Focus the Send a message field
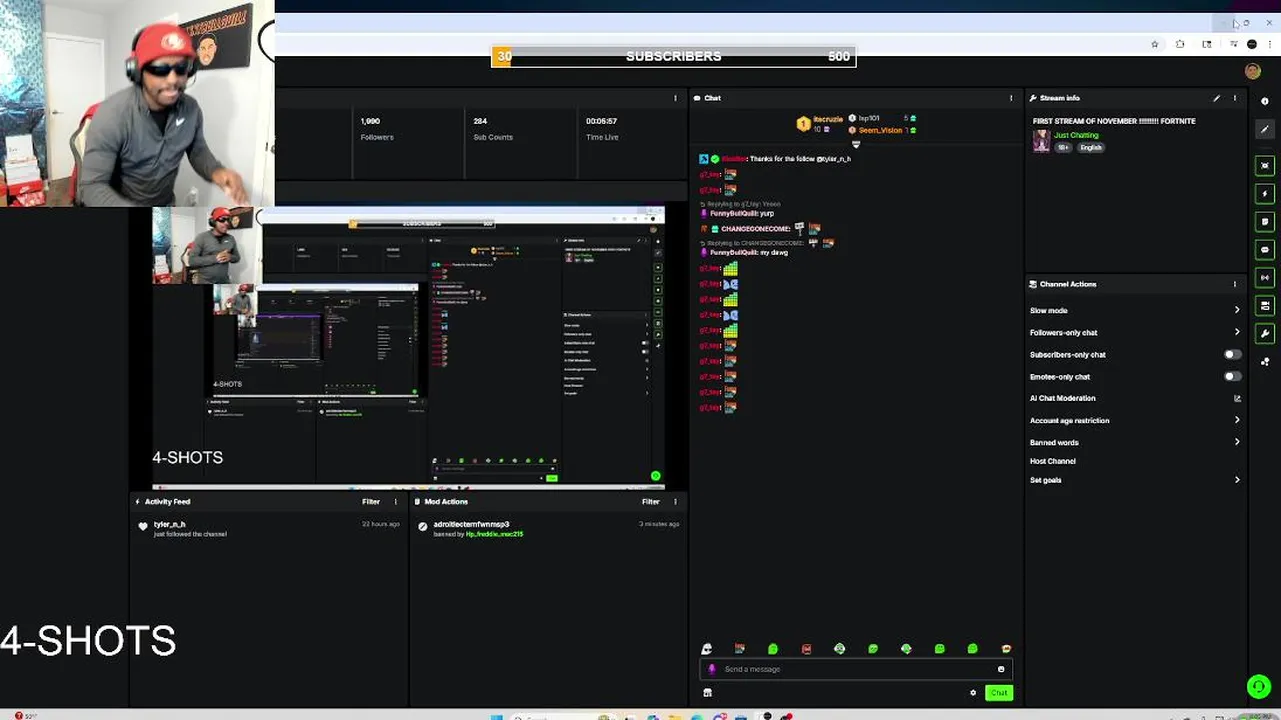 coord(855,669)
